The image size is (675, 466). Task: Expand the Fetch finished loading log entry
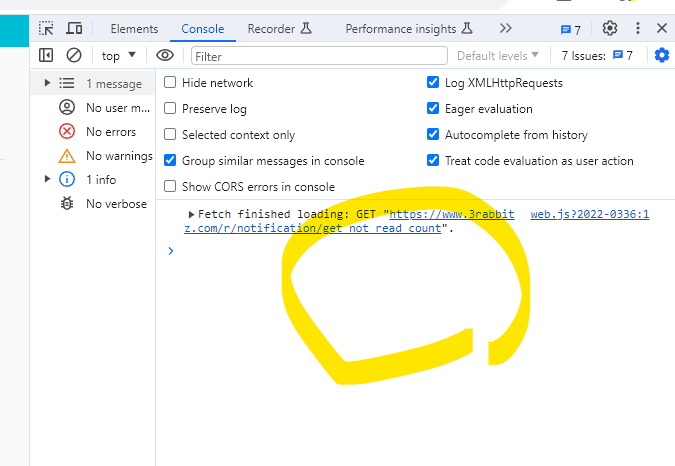[x=191, y=214]
